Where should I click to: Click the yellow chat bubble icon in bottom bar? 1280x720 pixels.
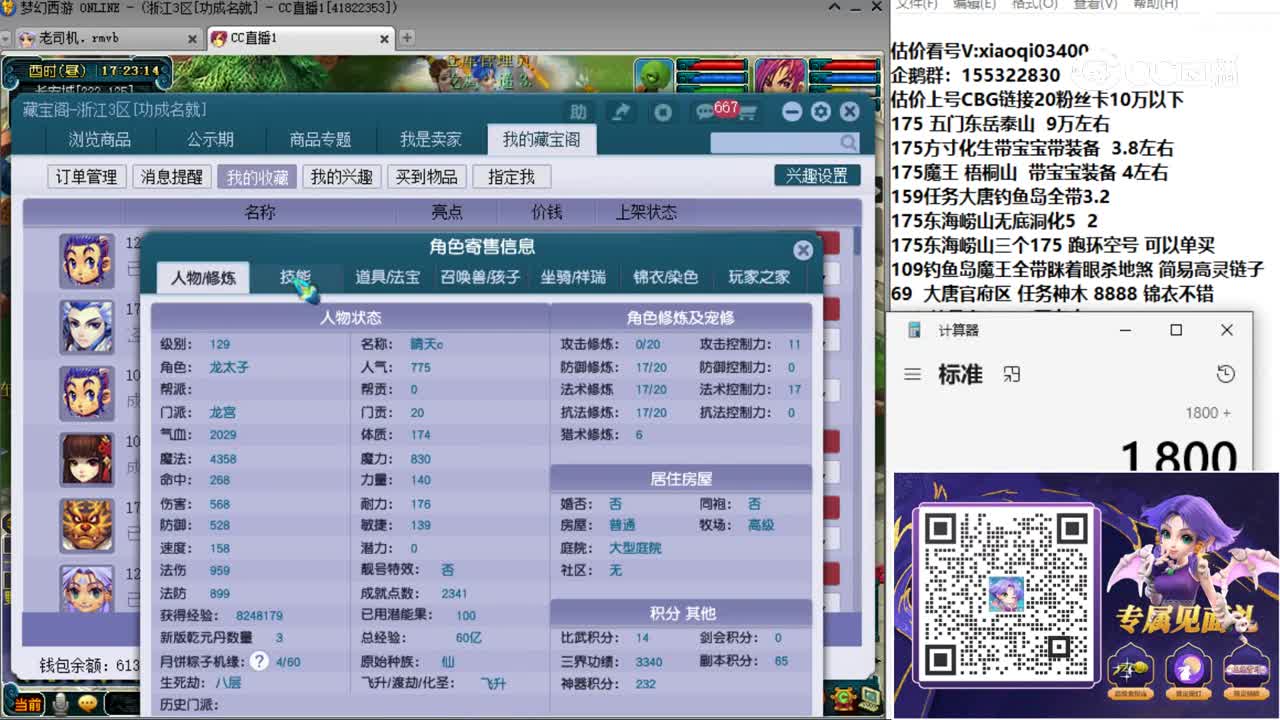pos(88,704)
